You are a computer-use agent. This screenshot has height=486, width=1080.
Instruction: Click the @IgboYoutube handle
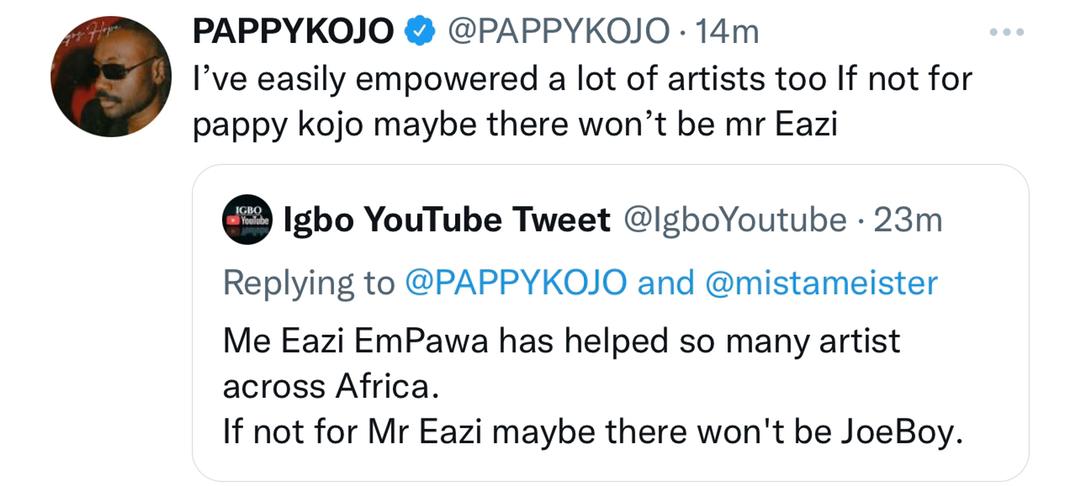click(734, 221)
